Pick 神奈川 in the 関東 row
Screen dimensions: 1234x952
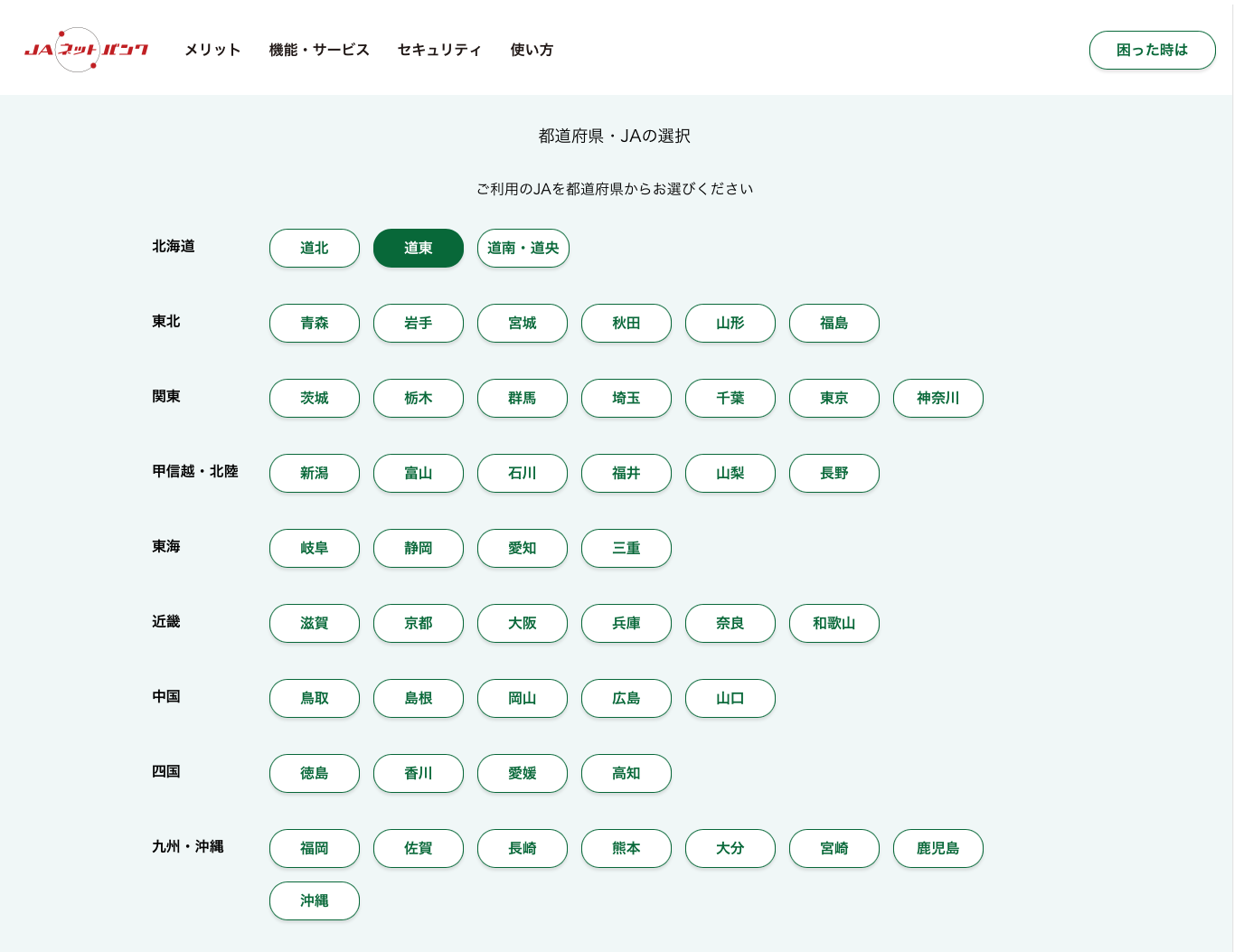click(938, 398)
